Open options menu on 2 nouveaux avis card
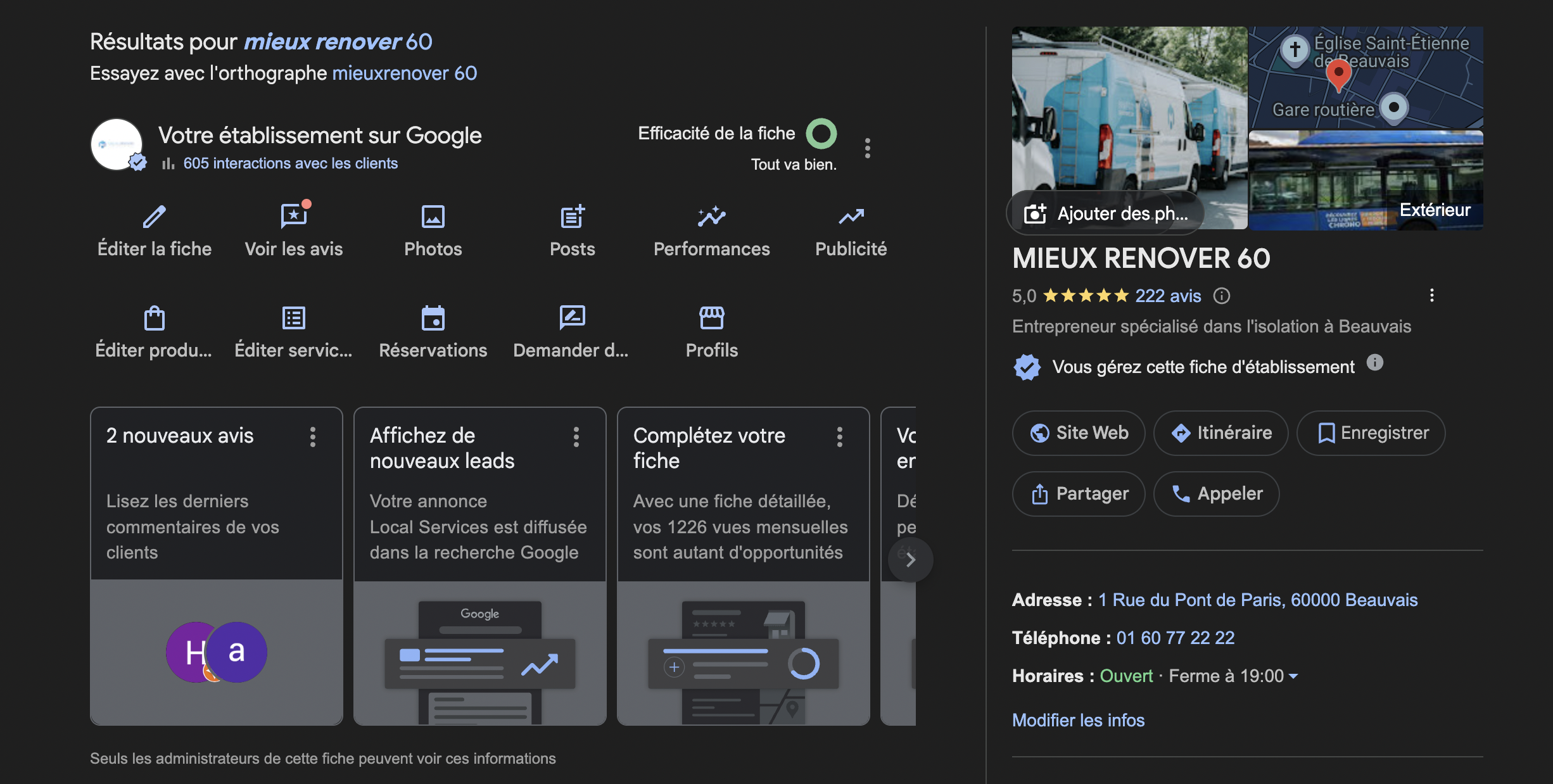The height and width of the screenshot is (784, 1553). tap(313, 437)
